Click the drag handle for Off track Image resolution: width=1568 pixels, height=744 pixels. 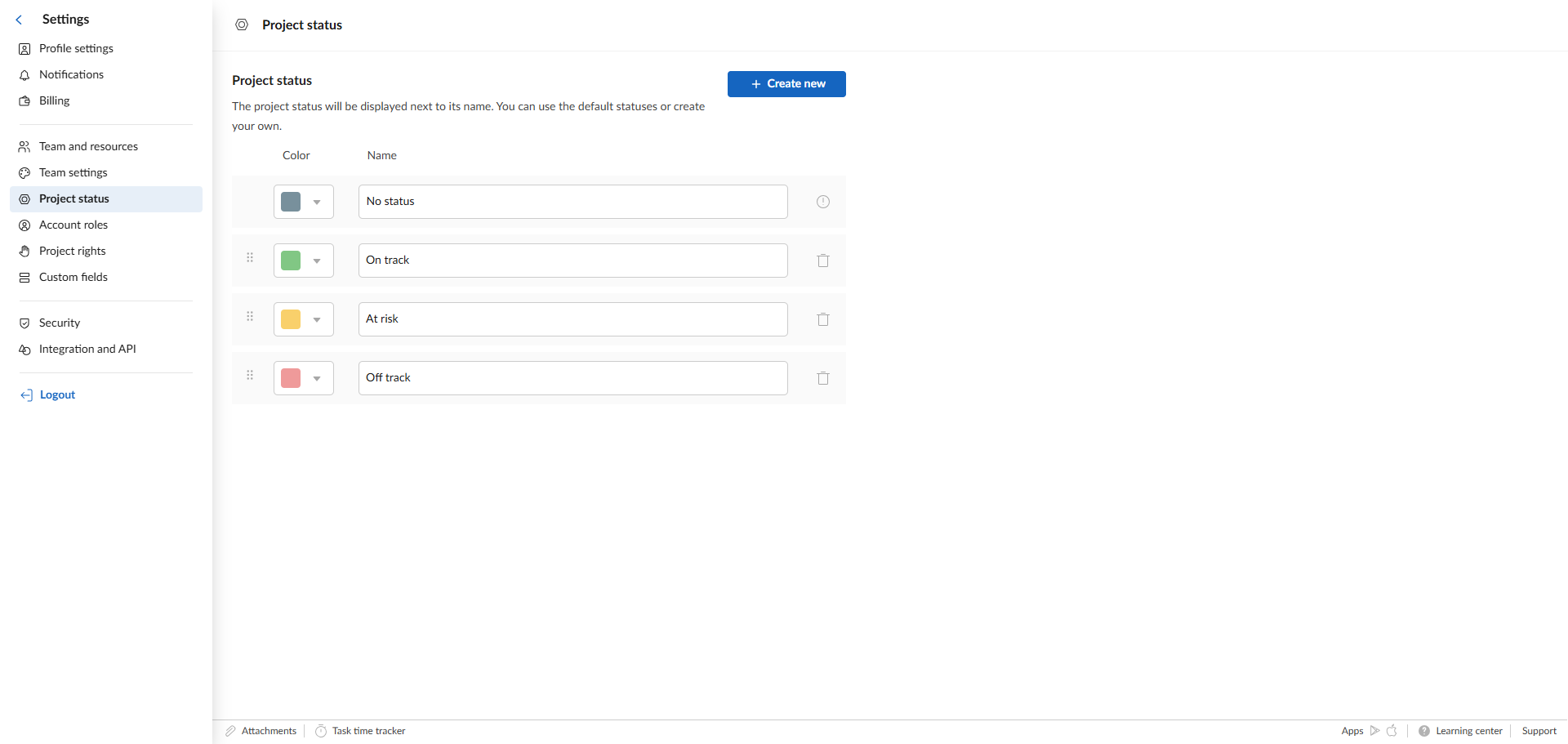(x=250, y=376)
